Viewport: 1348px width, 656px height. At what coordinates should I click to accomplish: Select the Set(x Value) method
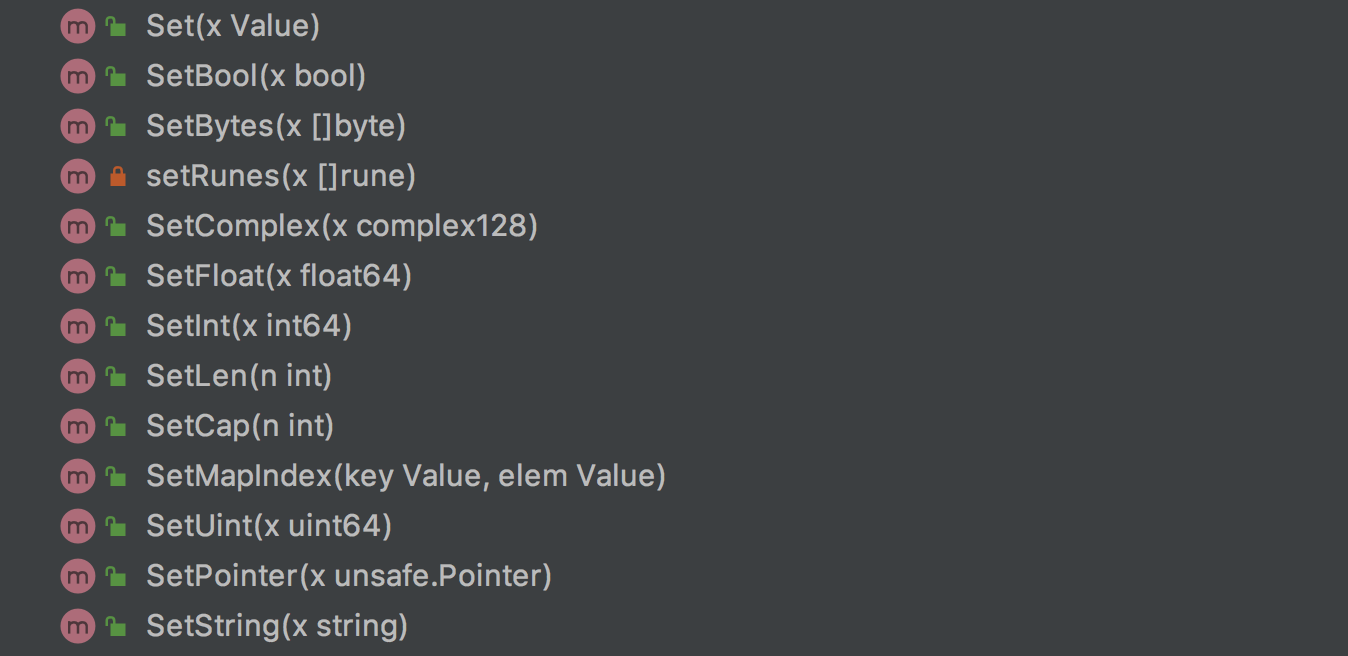232,27
